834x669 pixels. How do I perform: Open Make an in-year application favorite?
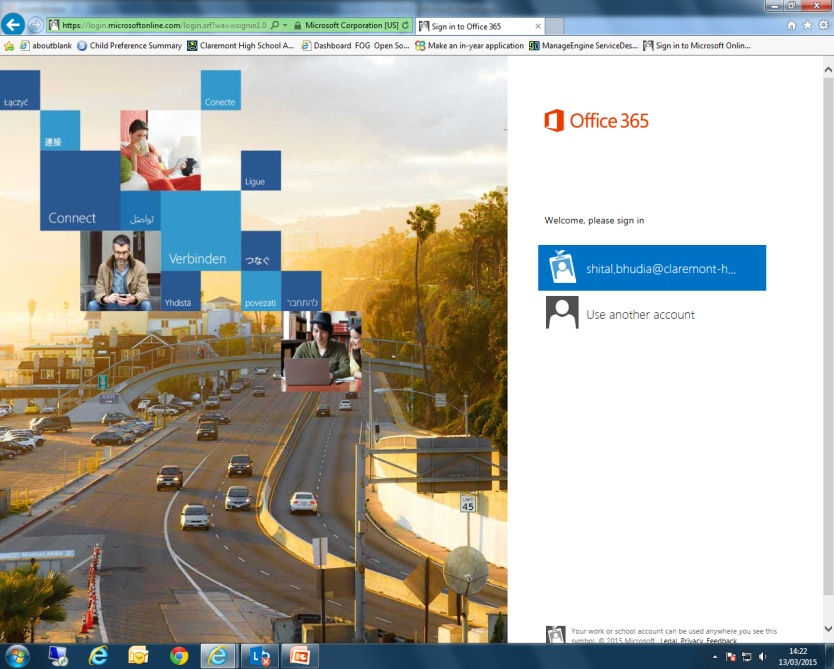pos(470,46)
